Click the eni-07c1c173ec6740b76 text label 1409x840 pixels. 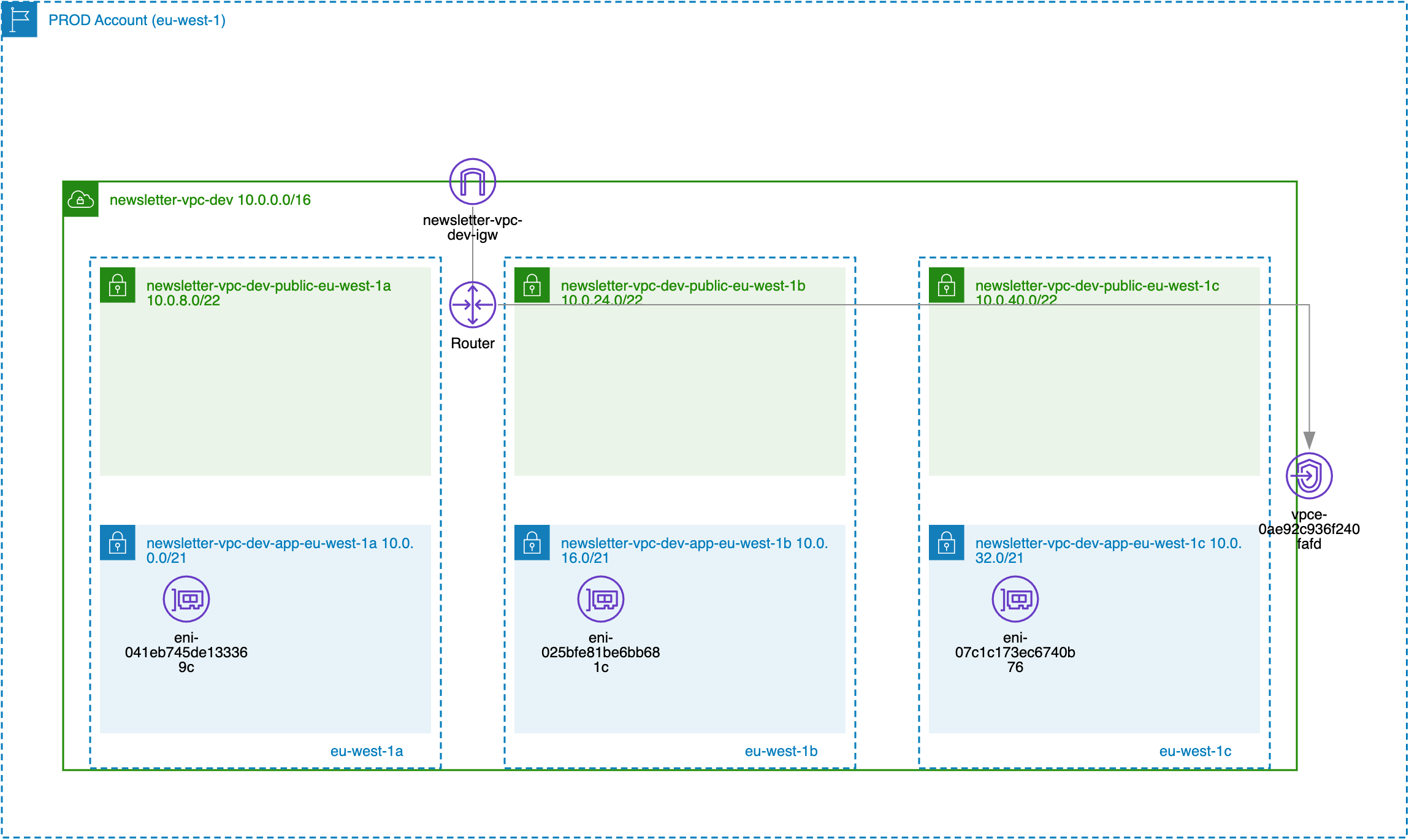(x=1015, y=652)
